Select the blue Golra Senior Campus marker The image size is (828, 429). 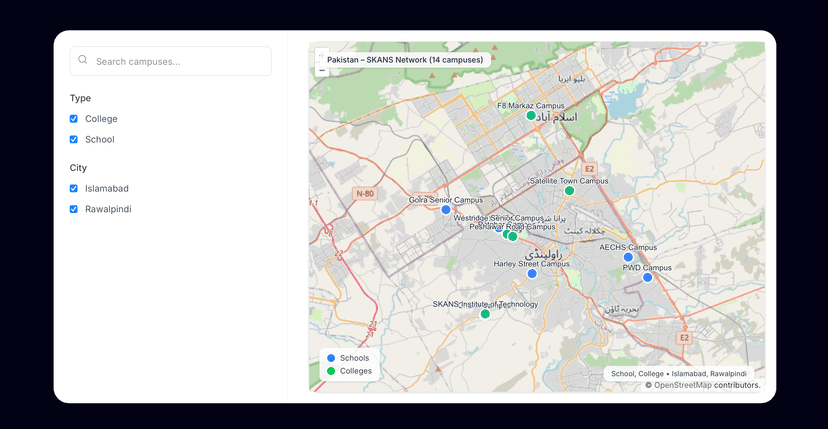coord(446,210)
